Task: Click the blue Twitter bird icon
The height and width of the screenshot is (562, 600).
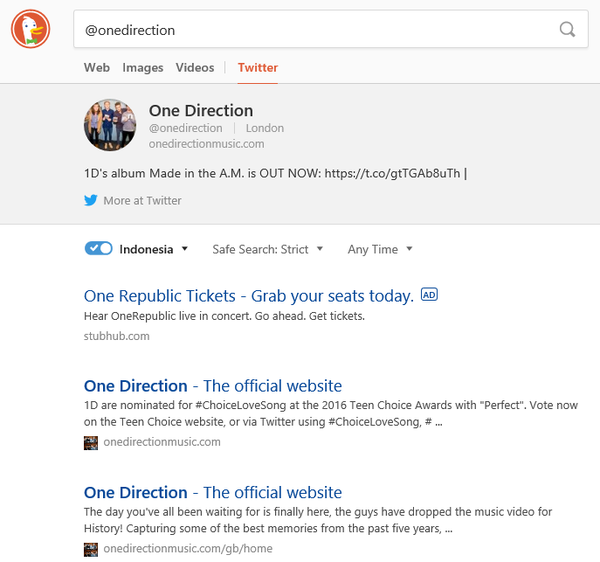Action: (x=91, y=200)
